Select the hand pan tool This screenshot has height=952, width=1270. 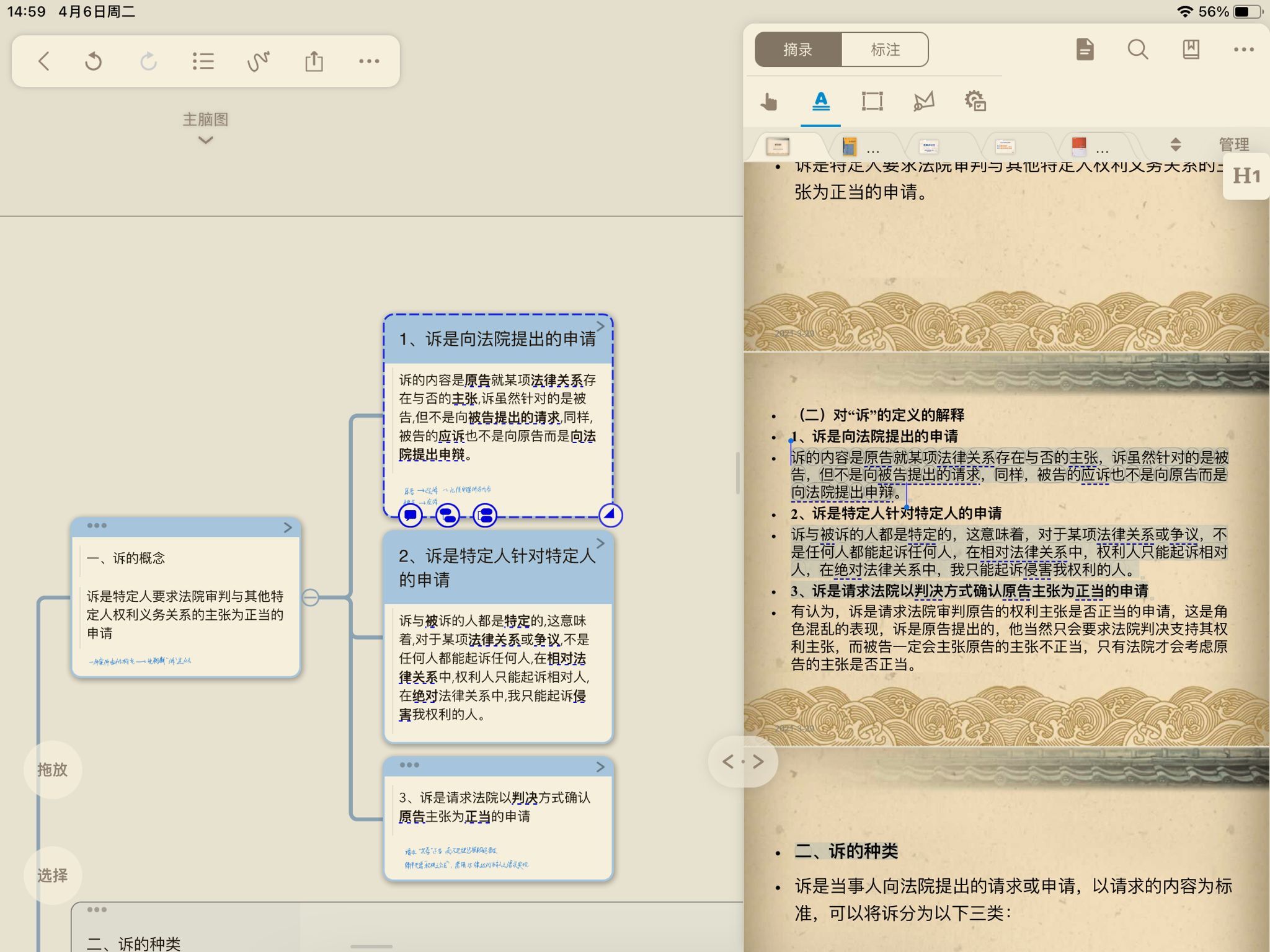click(769, 101)
